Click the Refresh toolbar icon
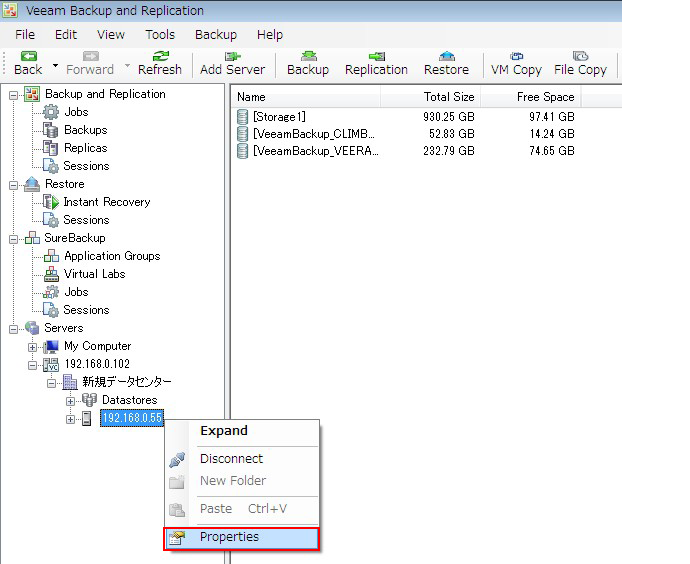The height and width of the screenshot is (564, 690). 161,56
